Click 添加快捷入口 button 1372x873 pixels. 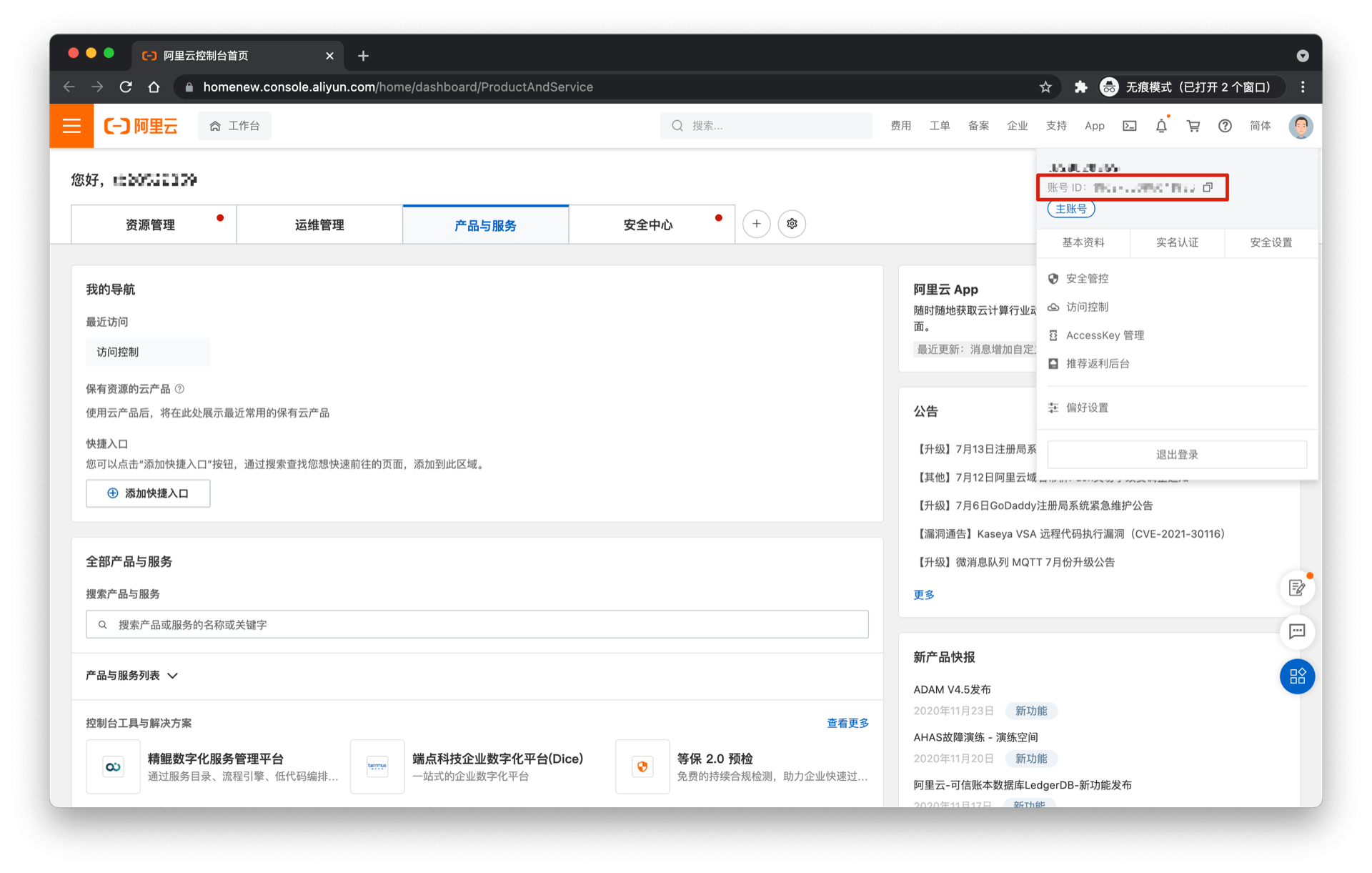coord(148,493)
